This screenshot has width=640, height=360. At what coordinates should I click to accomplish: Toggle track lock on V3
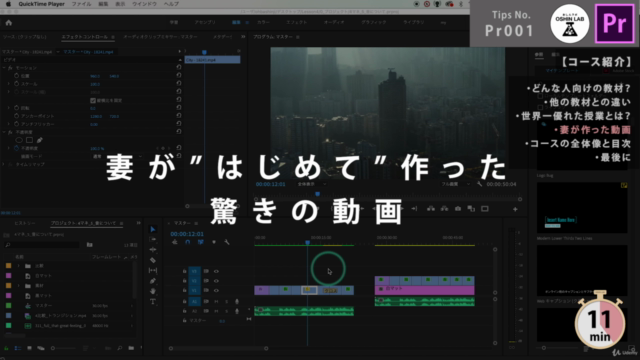tap(184, 271)
